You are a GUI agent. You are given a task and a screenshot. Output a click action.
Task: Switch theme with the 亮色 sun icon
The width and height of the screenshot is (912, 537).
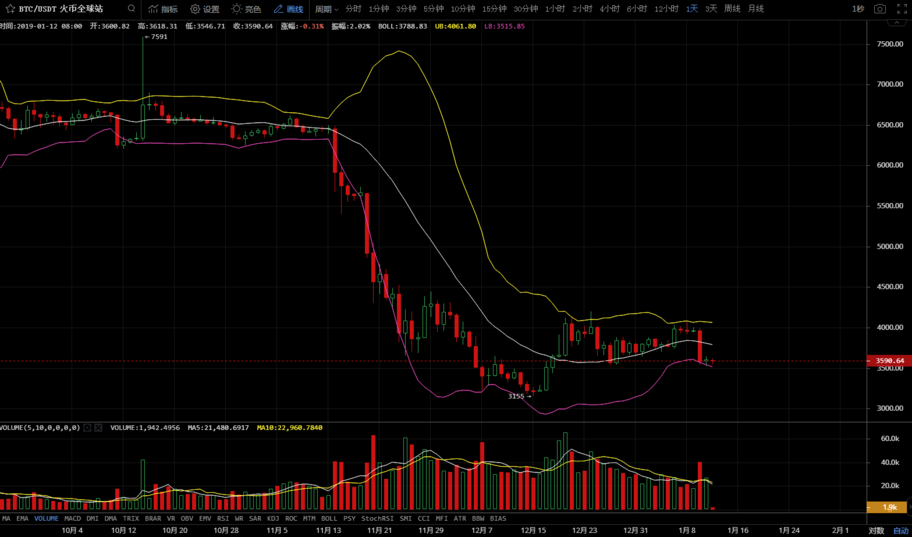pyautogui.click(x=246, y=9)
